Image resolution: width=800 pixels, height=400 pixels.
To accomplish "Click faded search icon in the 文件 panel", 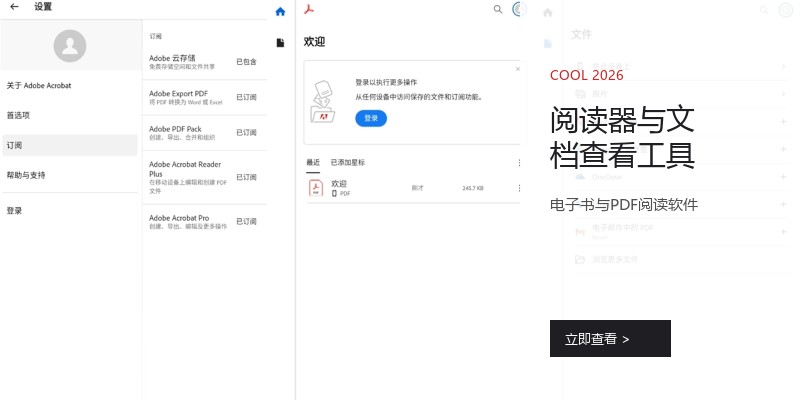I will click(x=764, y=10).
